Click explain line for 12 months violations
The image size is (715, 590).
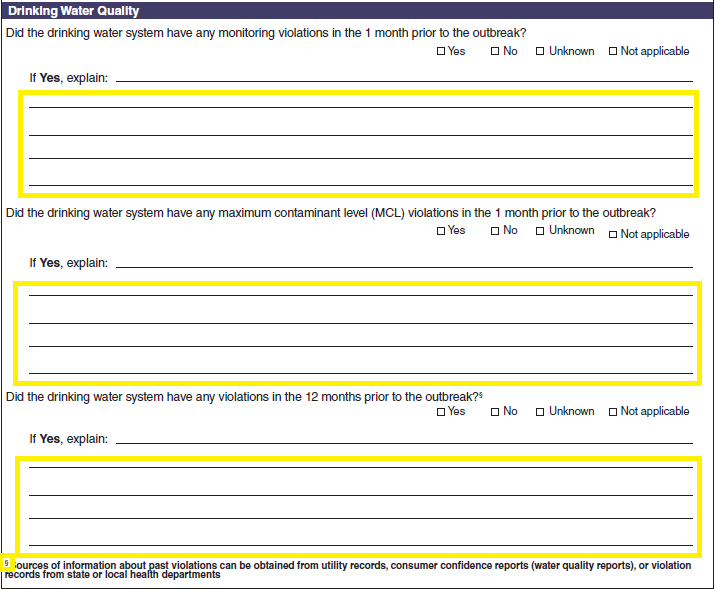pos(404,439)
